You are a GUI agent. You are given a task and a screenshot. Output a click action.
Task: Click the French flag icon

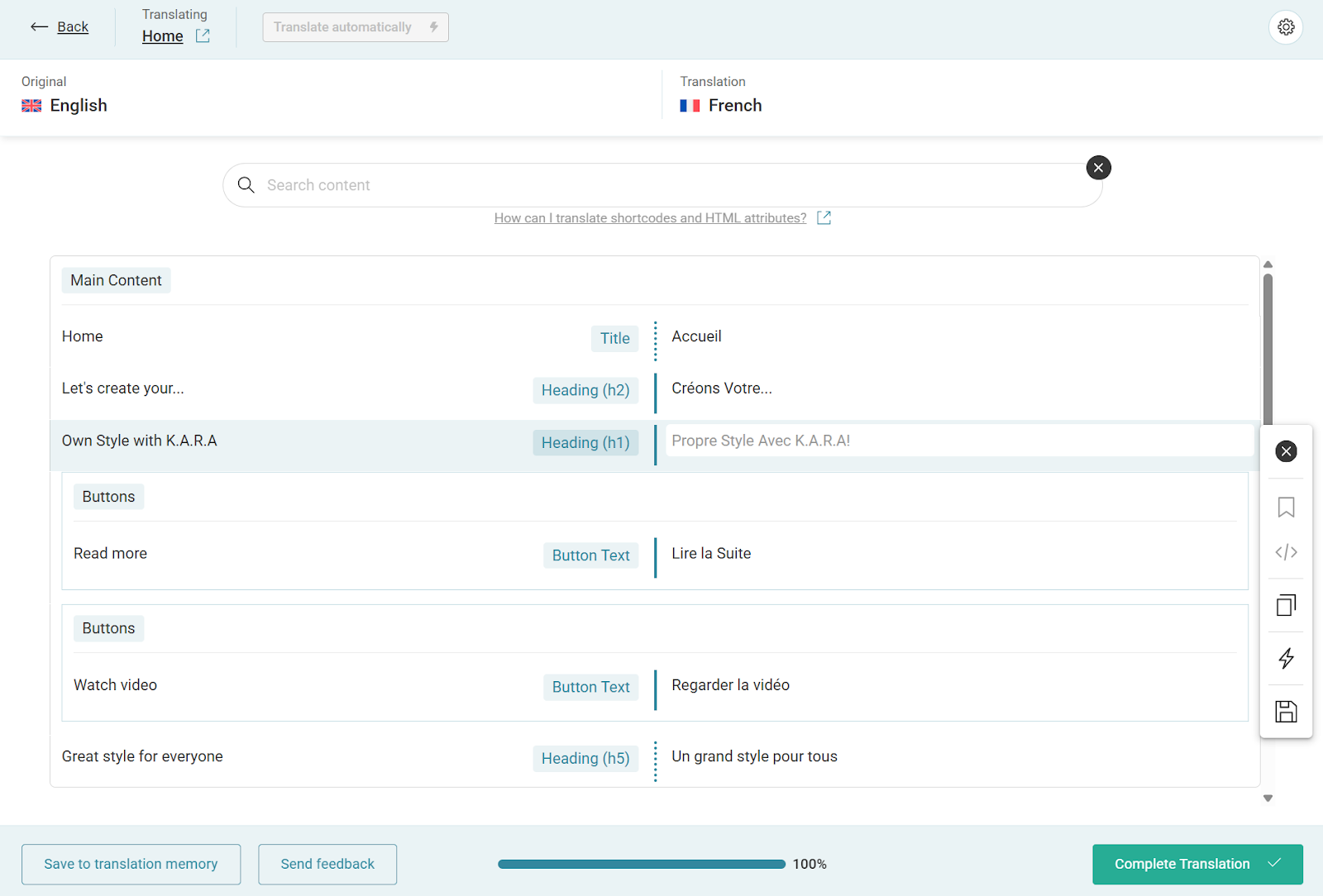(690, 106)
